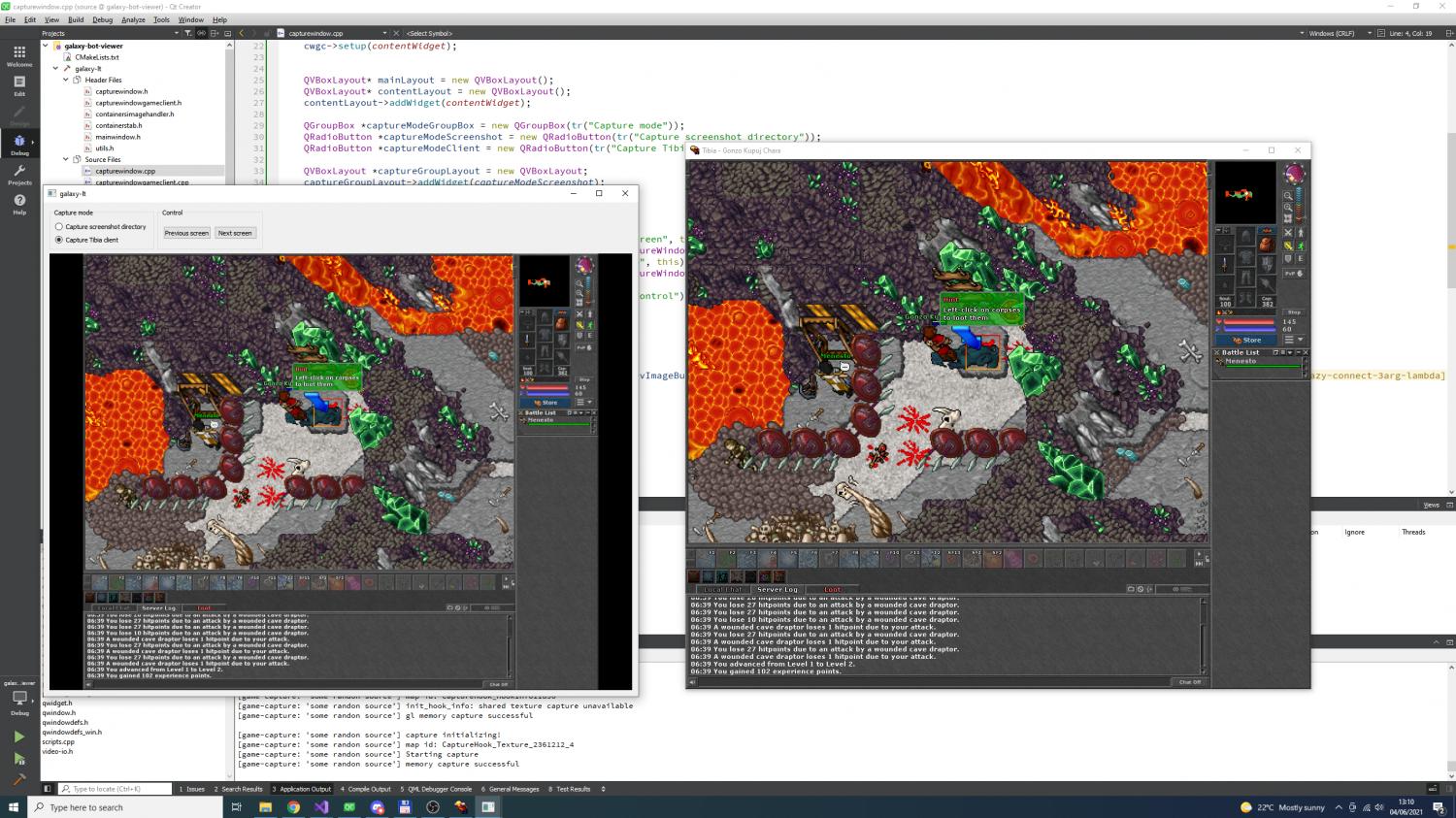The image size is (1456, 818).
Task: Switch to Compile Output tab
Action: pos(367,789)
